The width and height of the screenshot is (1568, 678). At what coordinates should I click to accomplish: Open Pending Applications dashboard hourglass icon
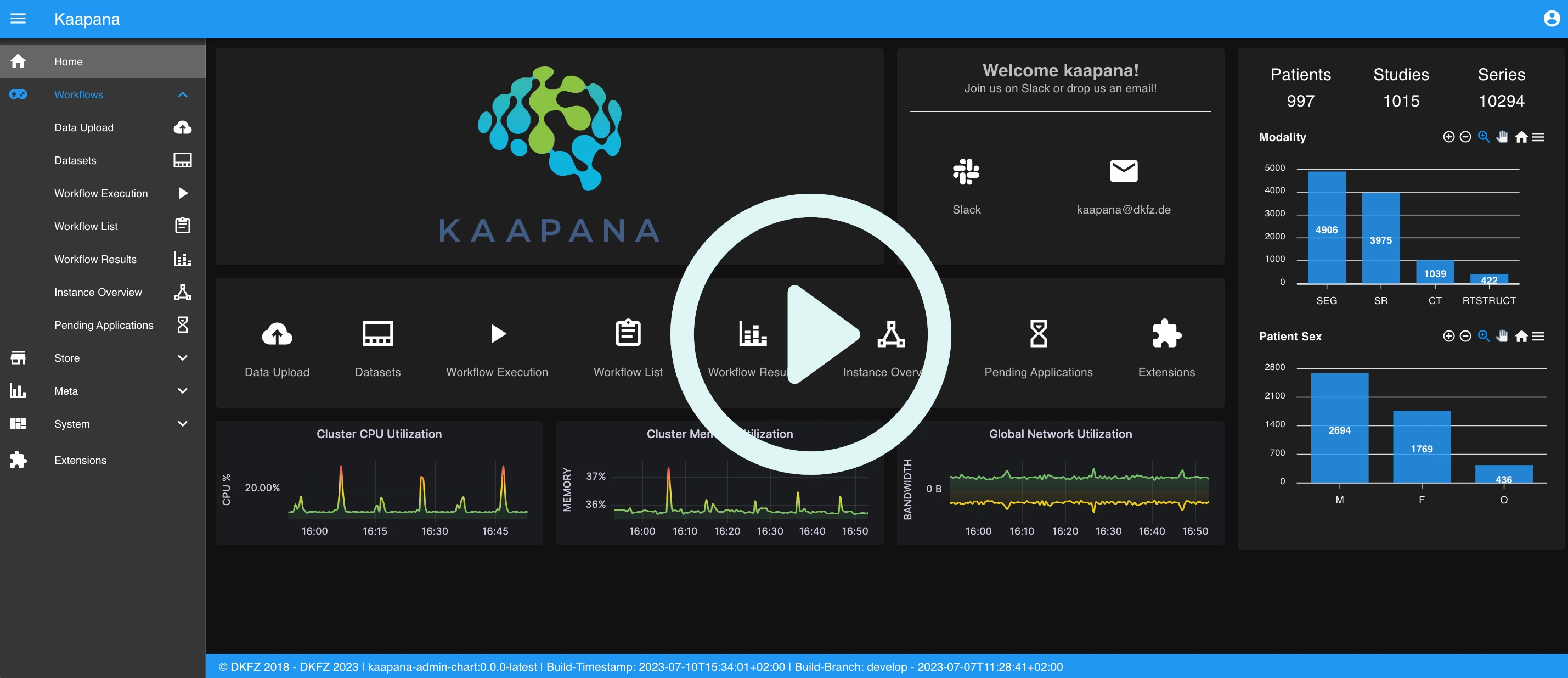pyautogui.click(x=1039, y=333)
